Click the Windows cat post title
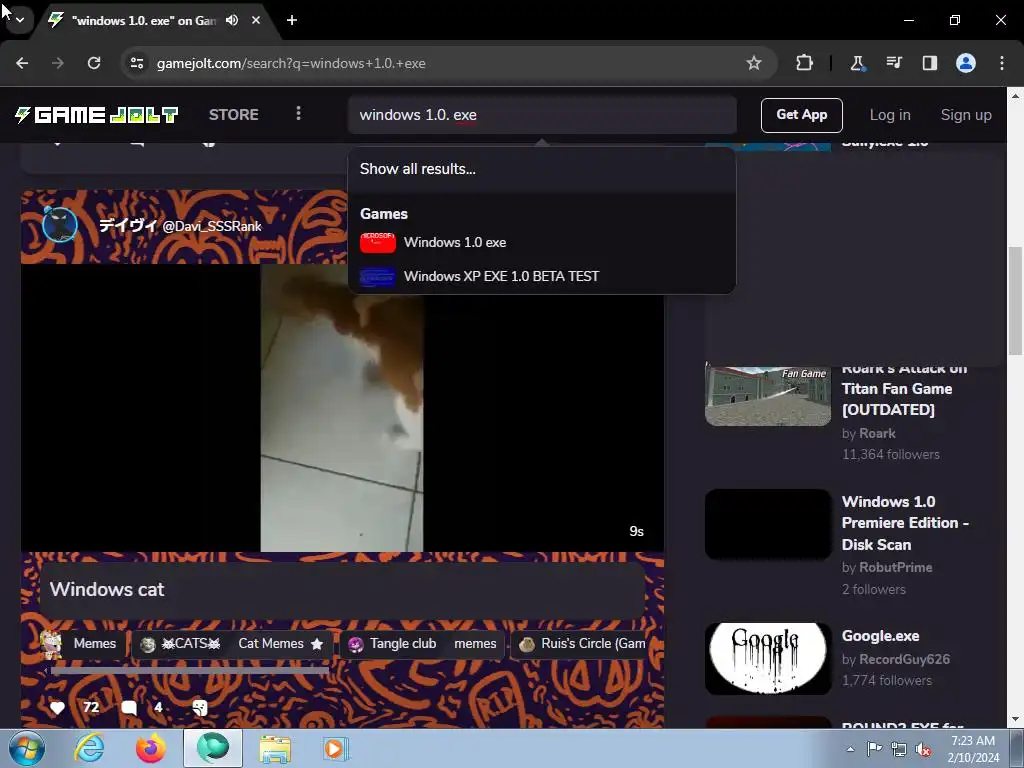The width and height of the screenshot is (1024, 768). [107, 589]
